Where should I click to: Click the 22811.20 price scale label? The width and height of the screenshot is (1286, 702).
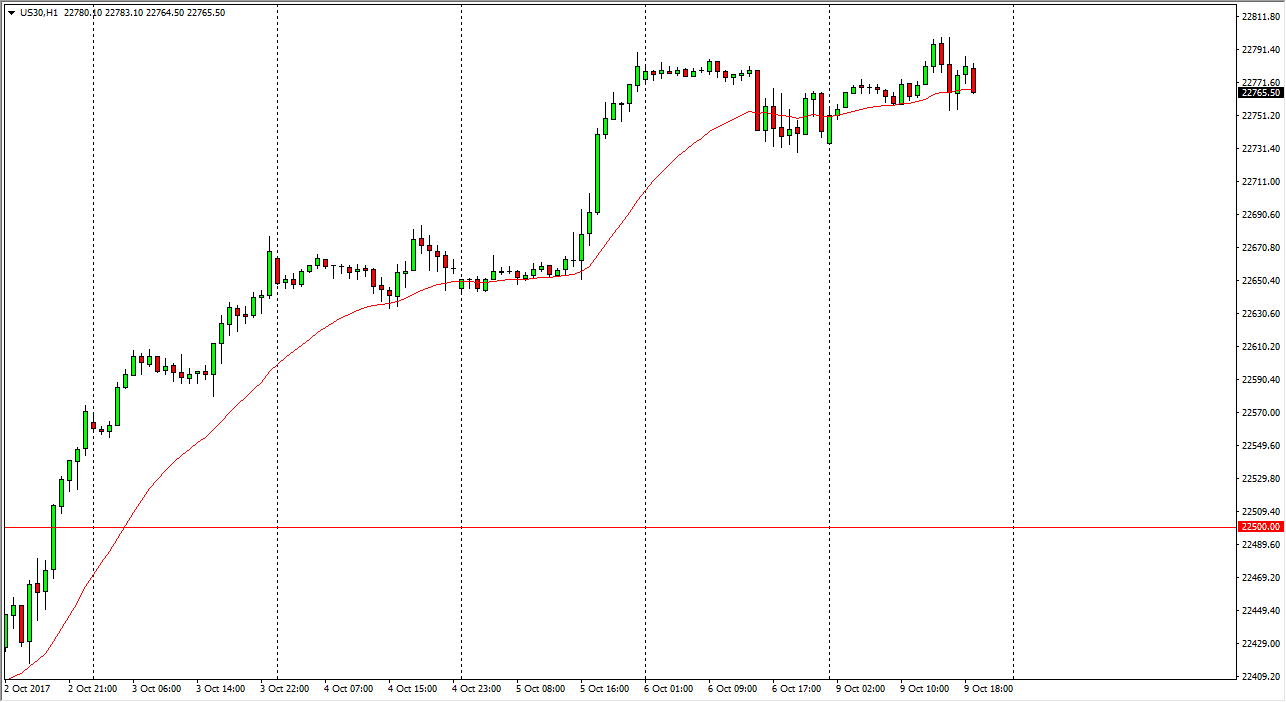[1260, 17]
